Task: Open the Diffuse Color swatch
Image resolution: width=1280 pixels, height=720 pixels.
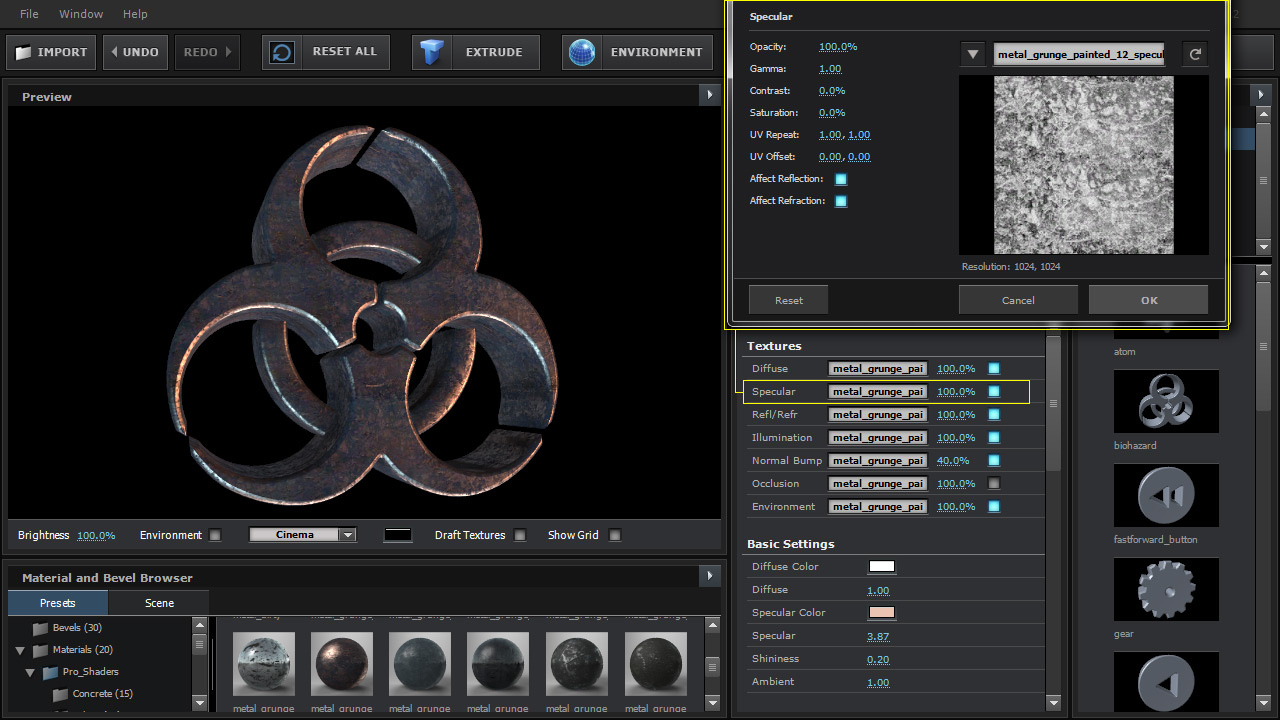Action: (x=881, y=566)
